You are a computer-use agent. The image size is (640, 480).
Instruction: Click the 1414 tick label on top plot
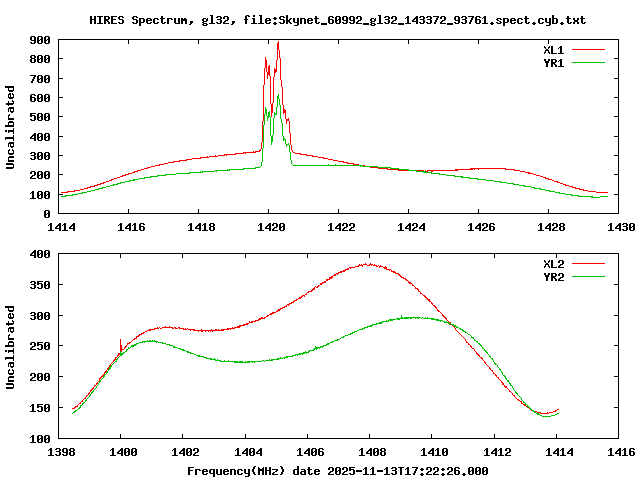61,227
